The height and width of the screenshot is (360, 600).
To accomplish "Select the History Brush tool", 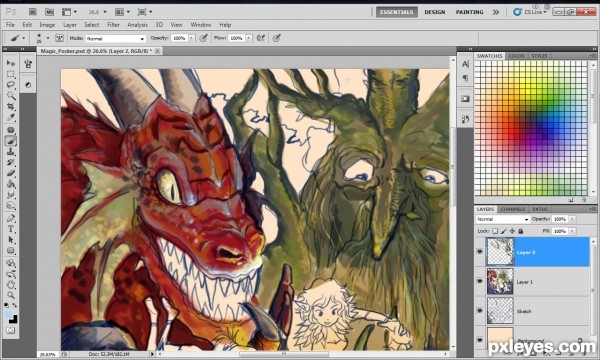I will pyautogui.click(x=11, y=163).
